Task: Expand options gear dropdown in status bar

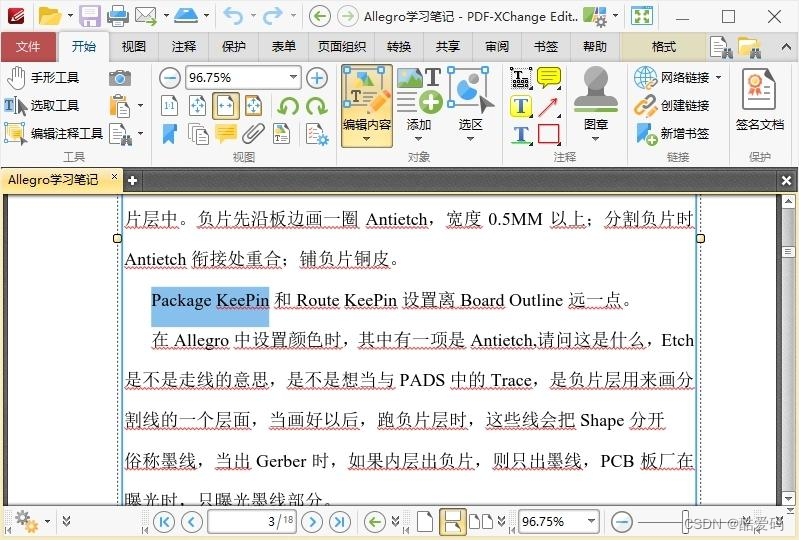Action: [47, 522]
